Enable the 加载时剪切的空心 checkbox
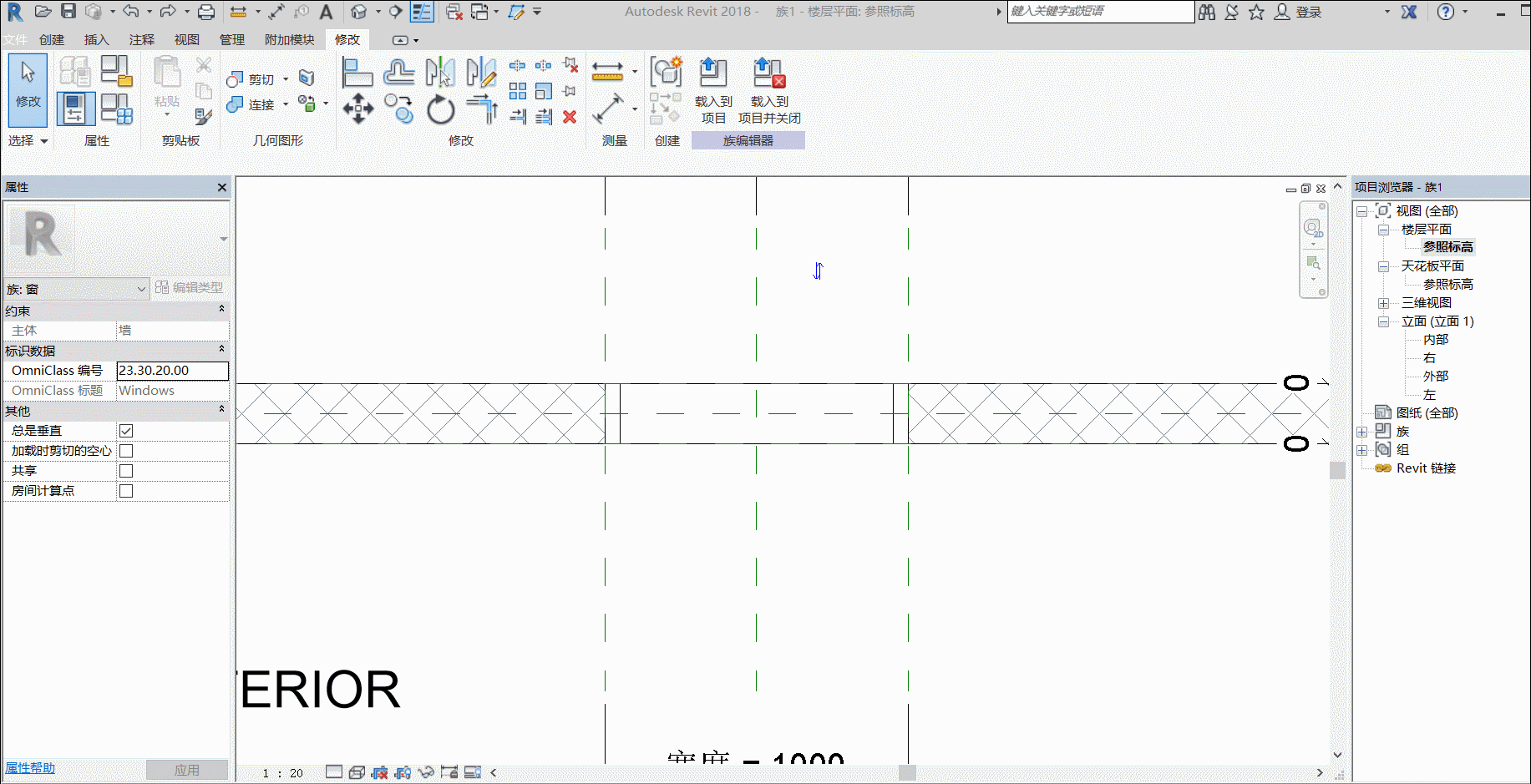Viewport: 1531px width, 784px height. pyautogui.click(x=126, y=451)
